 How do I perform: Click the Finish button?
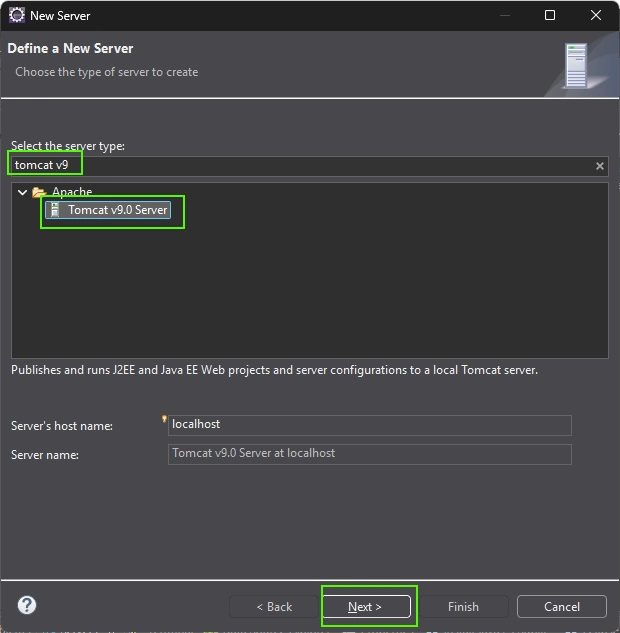463,606
